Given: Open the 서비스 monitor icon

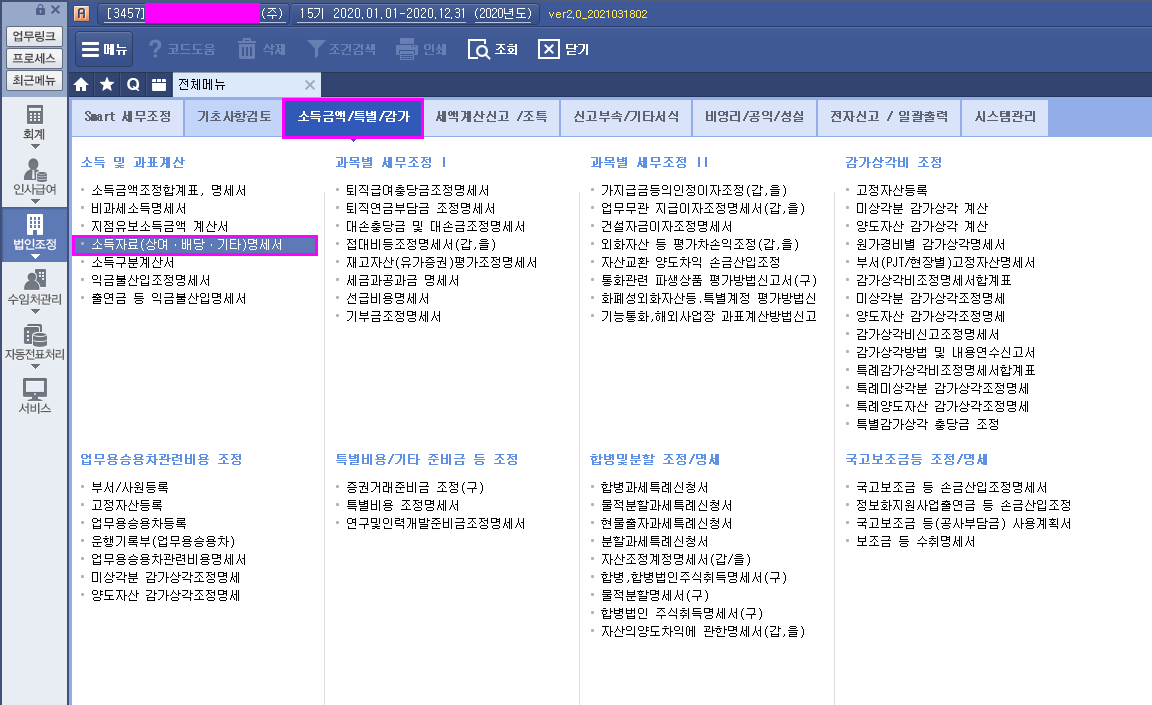Looking at the screenshot, I should click(x=35, y=390).
